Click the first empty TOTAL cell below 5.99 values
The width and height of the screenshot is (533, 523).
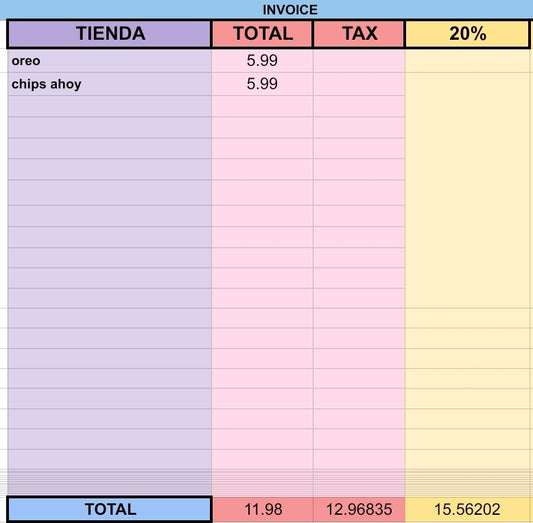[x=262, y=106]
